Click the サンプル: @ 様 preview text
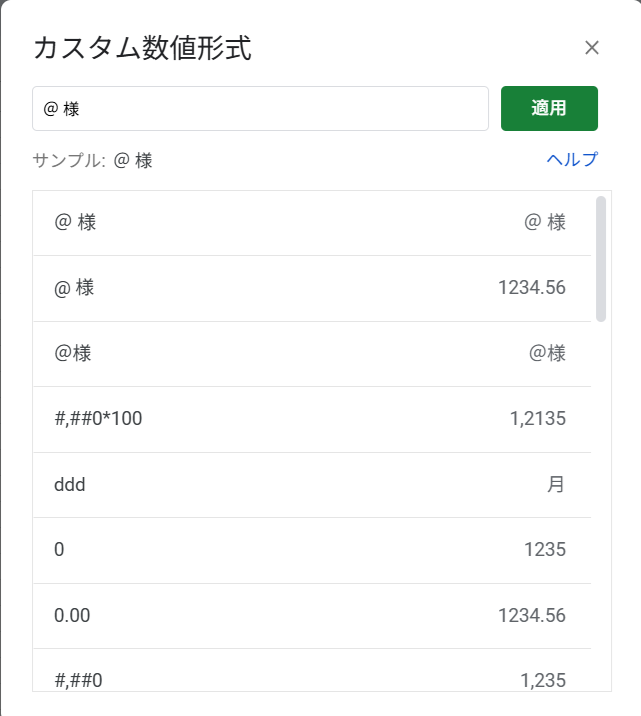Image resolution: width=641 pixels, height=716 pixels. [93, 161]
